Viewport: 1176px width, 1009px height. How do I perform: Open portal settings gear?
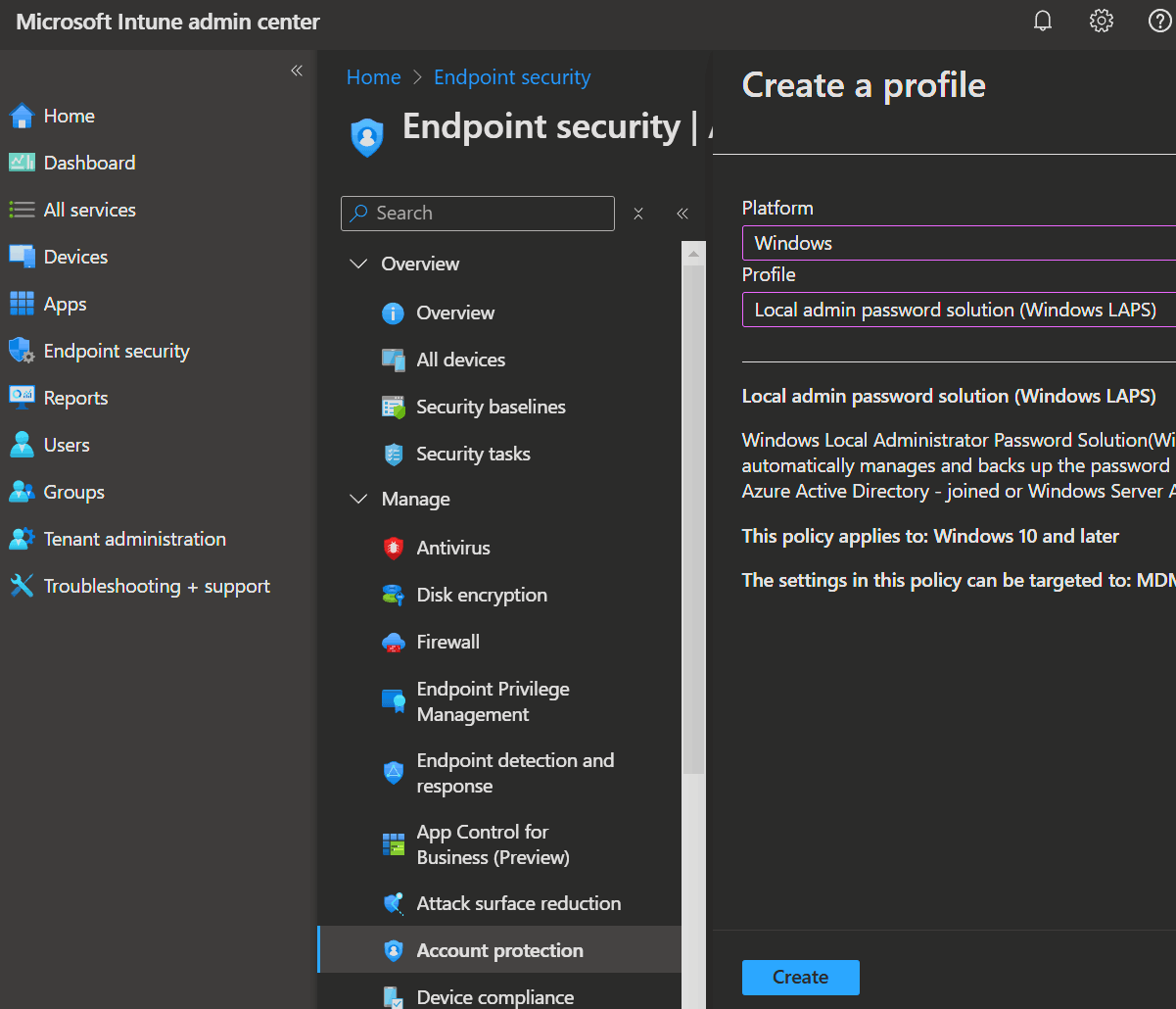(1102, 22)
